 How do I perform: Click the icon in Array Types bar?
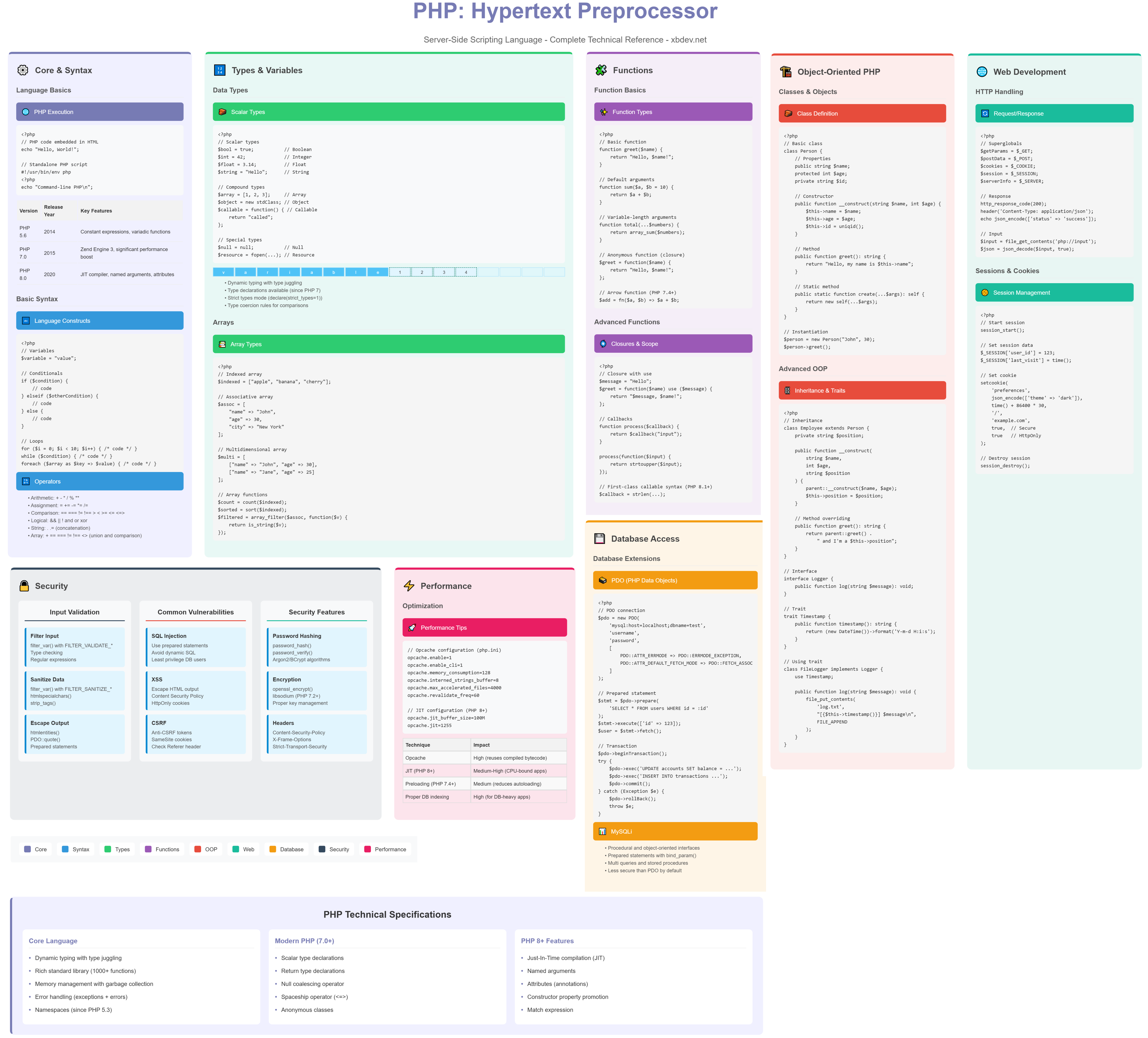coord(222,344)
